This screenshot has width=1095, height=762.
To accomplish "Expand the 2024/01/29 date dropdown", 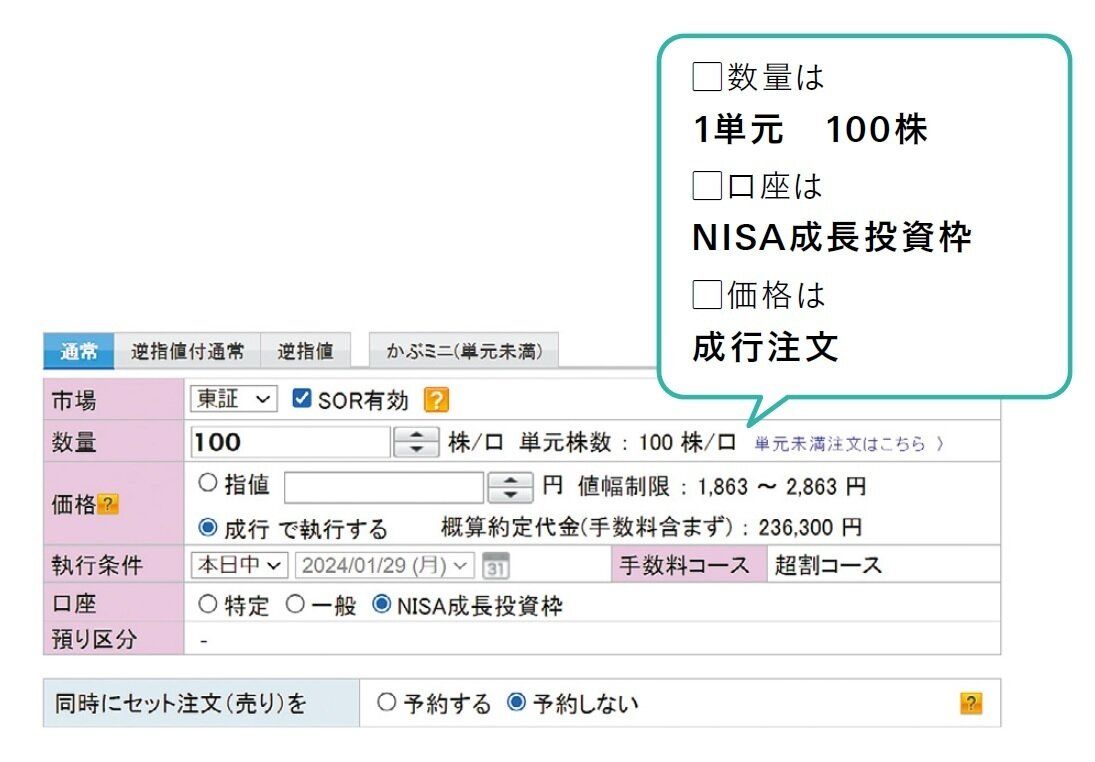I will (384, 565).
